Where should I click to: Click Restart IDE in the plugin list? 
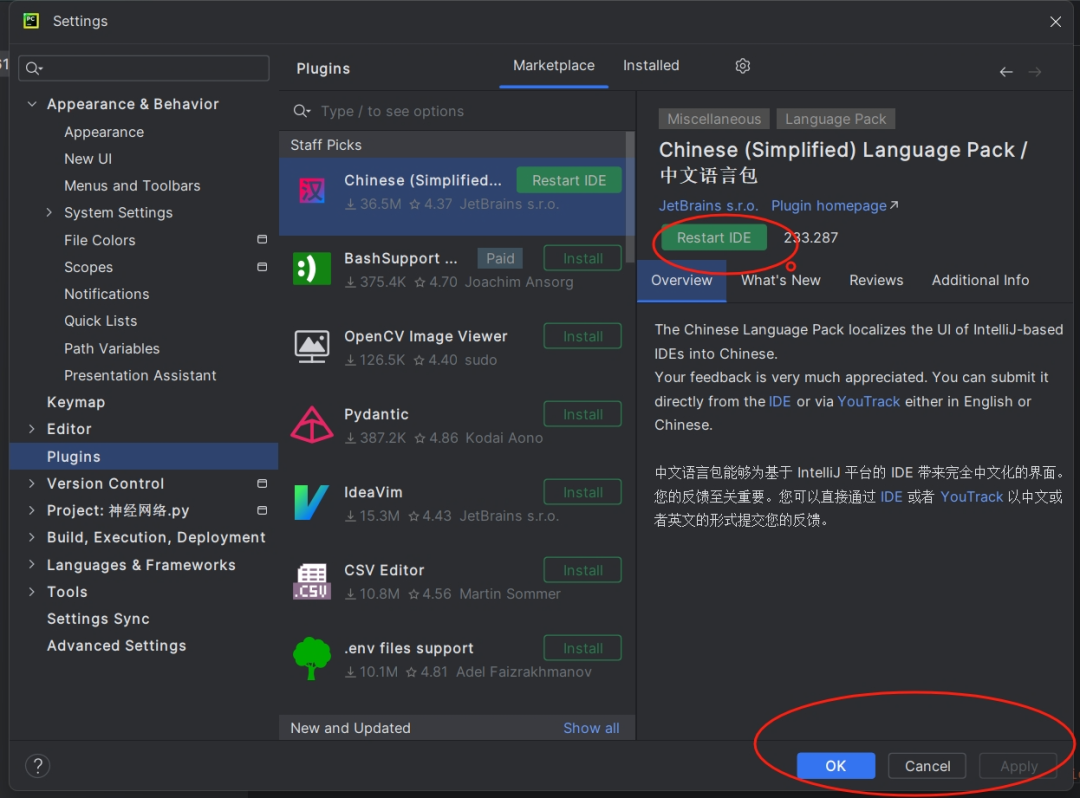click(x=569, y=180)
